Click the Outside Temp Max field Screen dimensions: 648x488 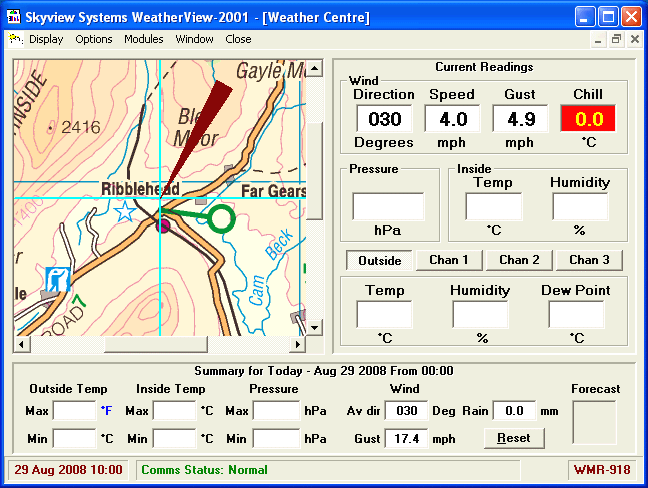75,411
